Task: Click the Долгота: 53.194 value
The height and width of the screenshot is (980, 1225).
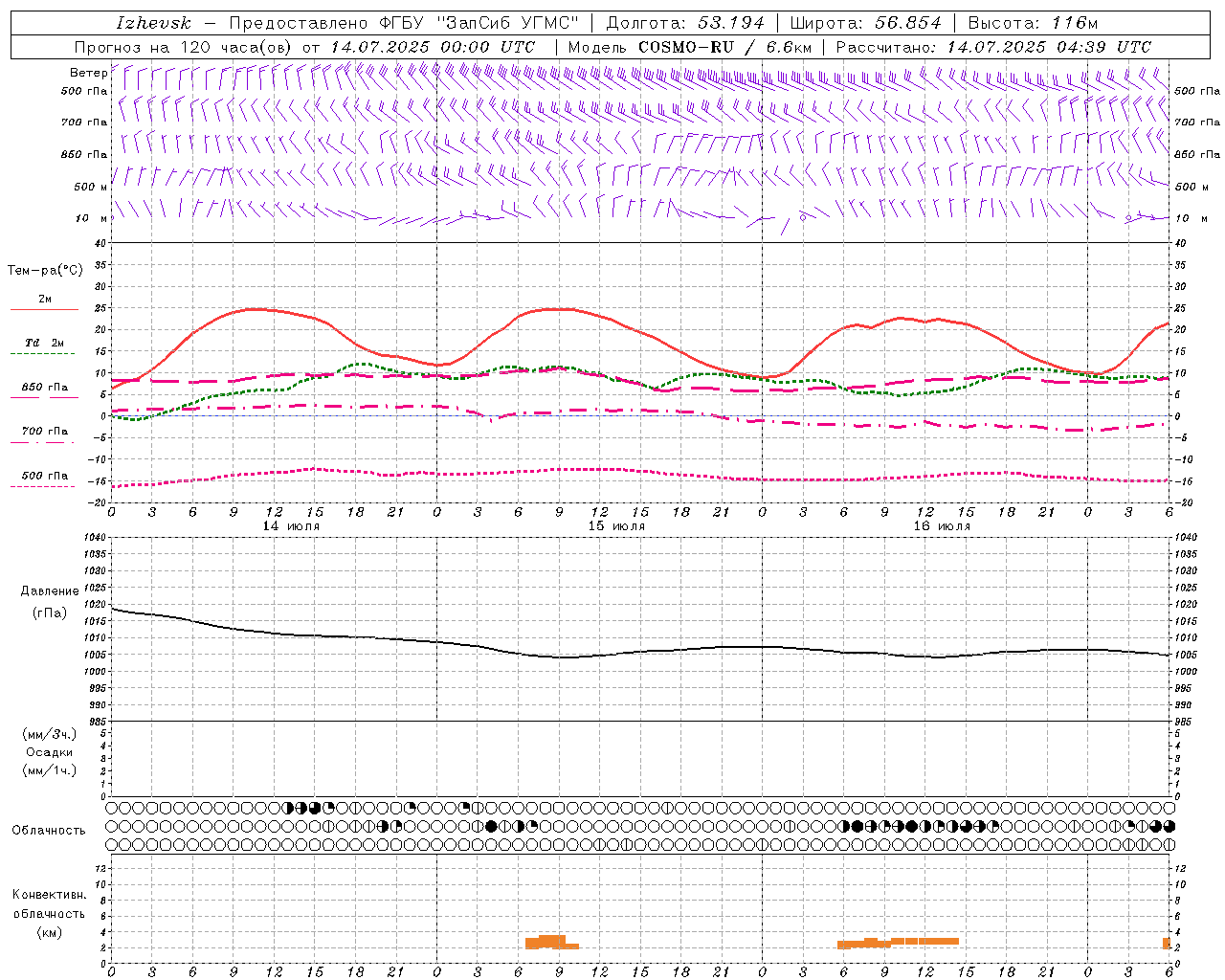Action: pos(685,23)
